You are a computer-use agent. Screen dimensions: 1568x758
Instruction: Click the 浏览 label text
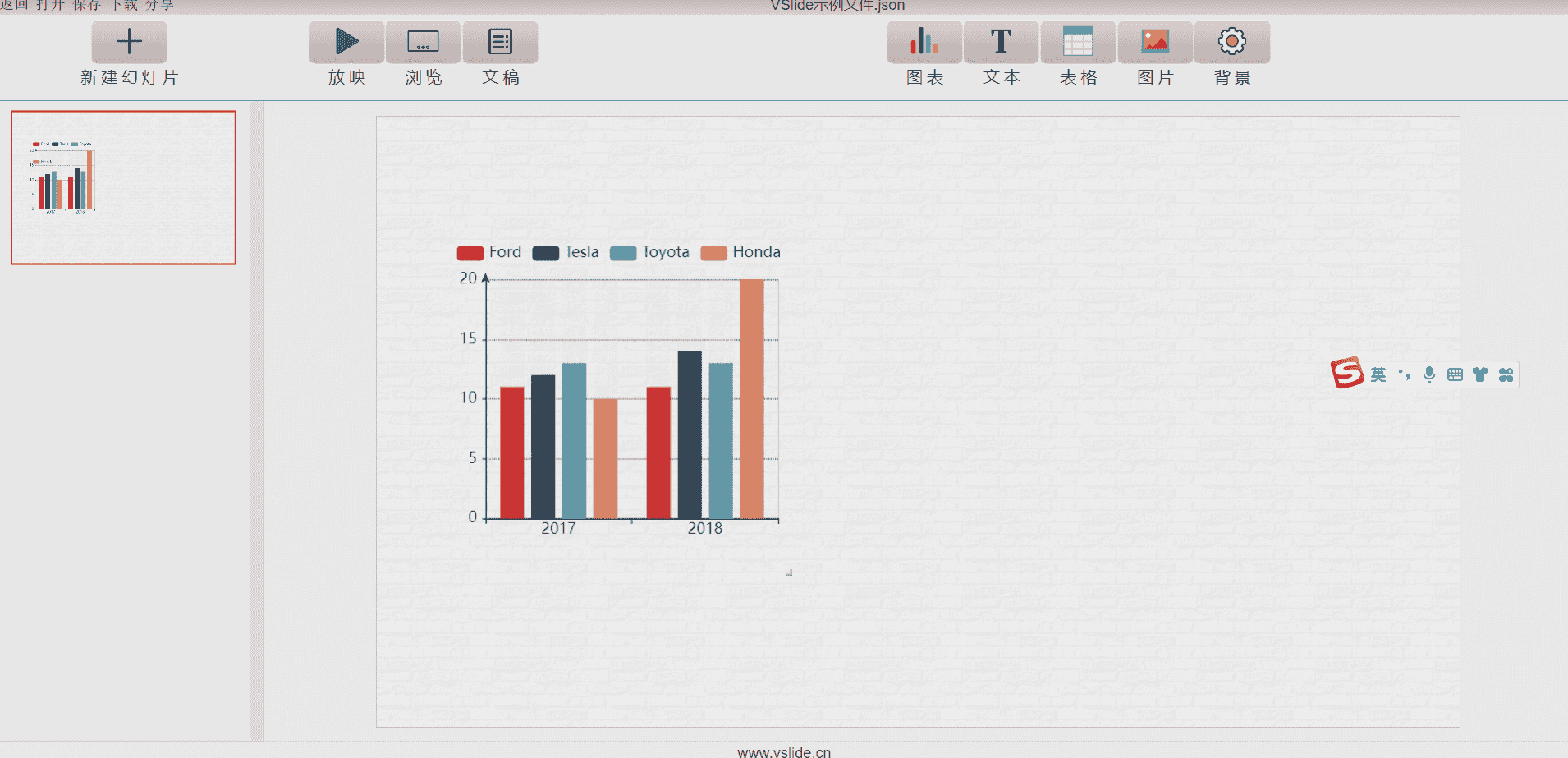click(424, 77)
